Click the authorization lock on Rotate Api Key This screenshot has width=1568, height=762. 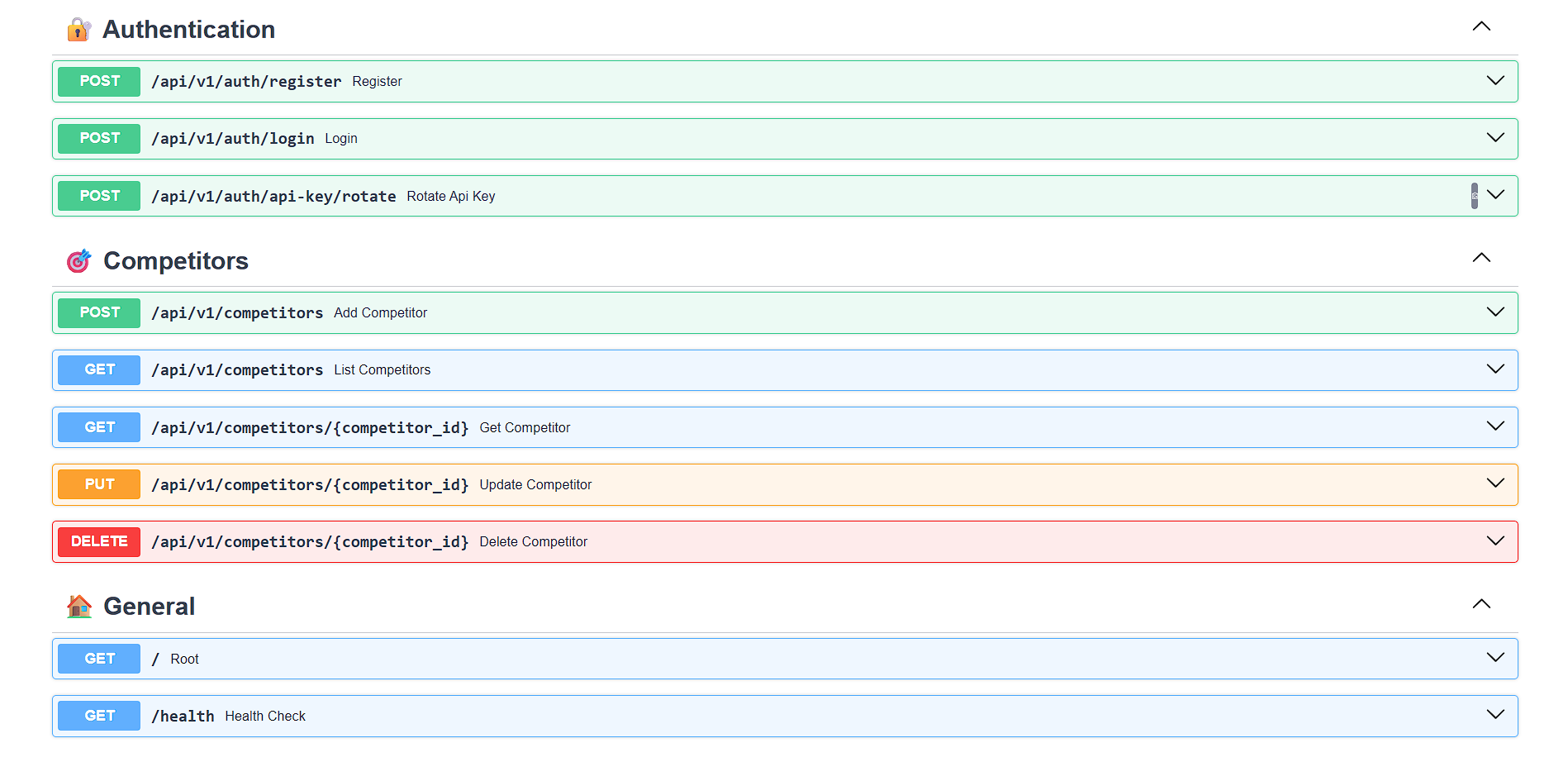click(1474, 196)
